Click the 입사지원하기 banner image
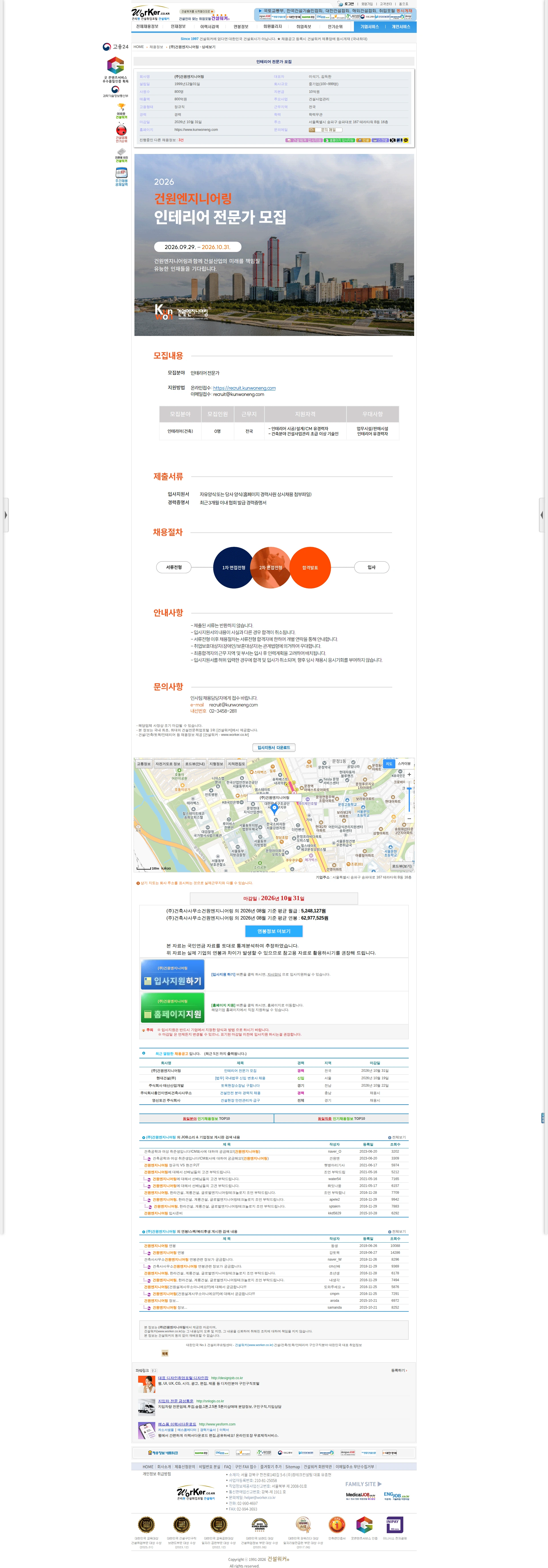The height and width of the screenshot is (1568, 548). [173, 974]
